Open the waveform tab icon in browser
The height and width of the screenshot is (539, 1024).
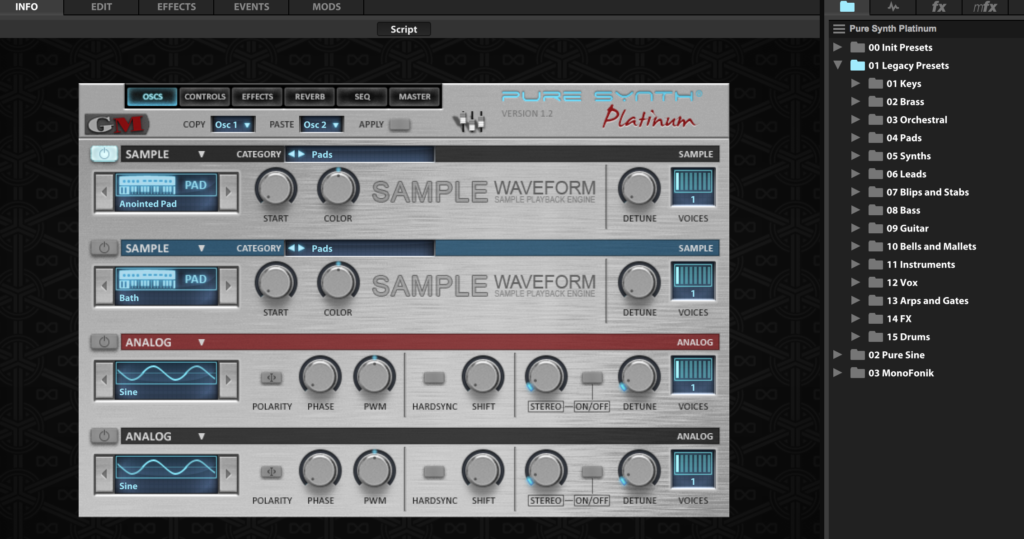coord(893,7)
